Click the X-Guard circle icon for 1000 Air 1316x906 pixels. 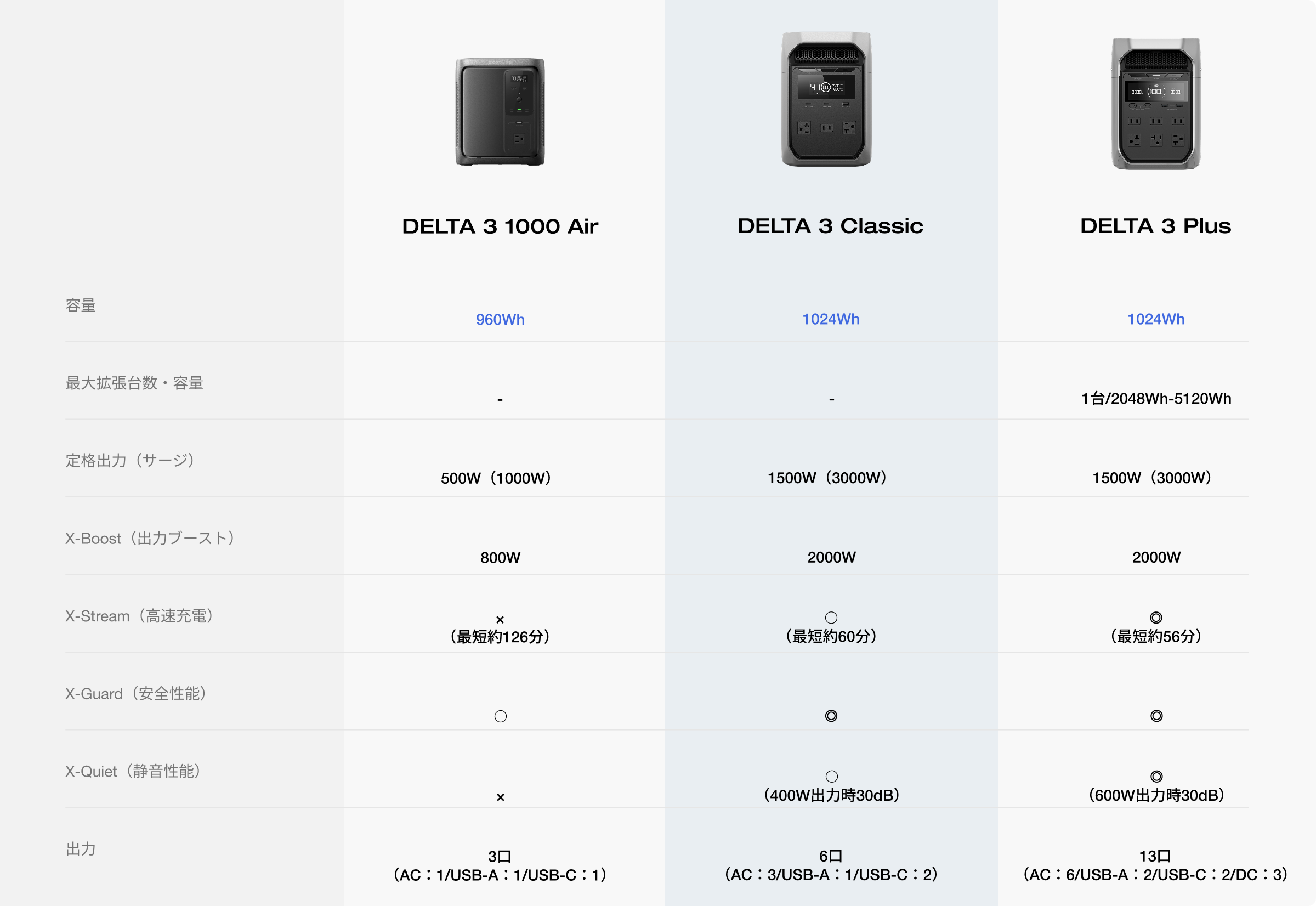[500, 716]
